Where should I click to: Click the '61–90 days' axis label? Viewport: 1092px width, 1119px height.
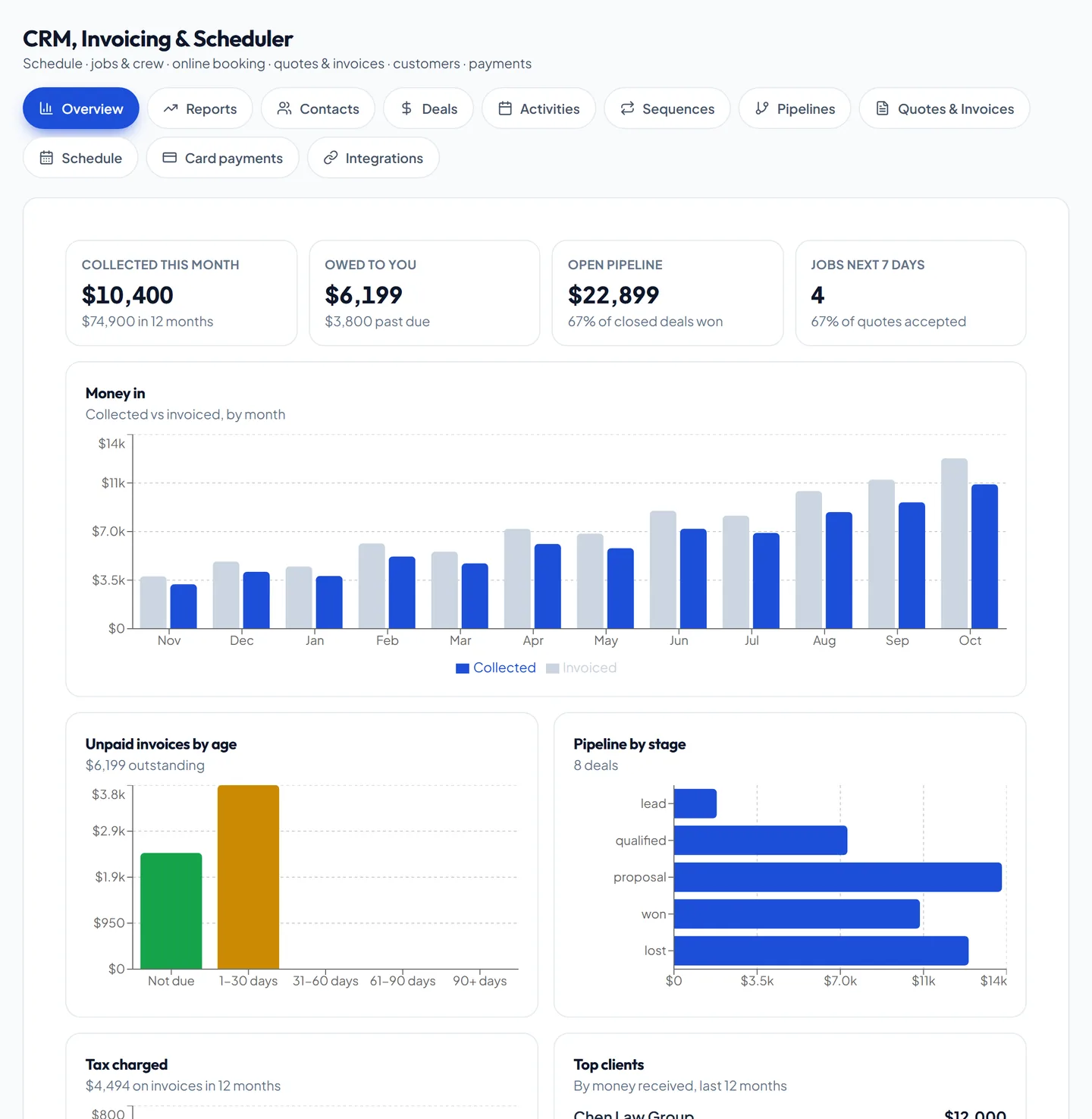click(x=403, y=981)
